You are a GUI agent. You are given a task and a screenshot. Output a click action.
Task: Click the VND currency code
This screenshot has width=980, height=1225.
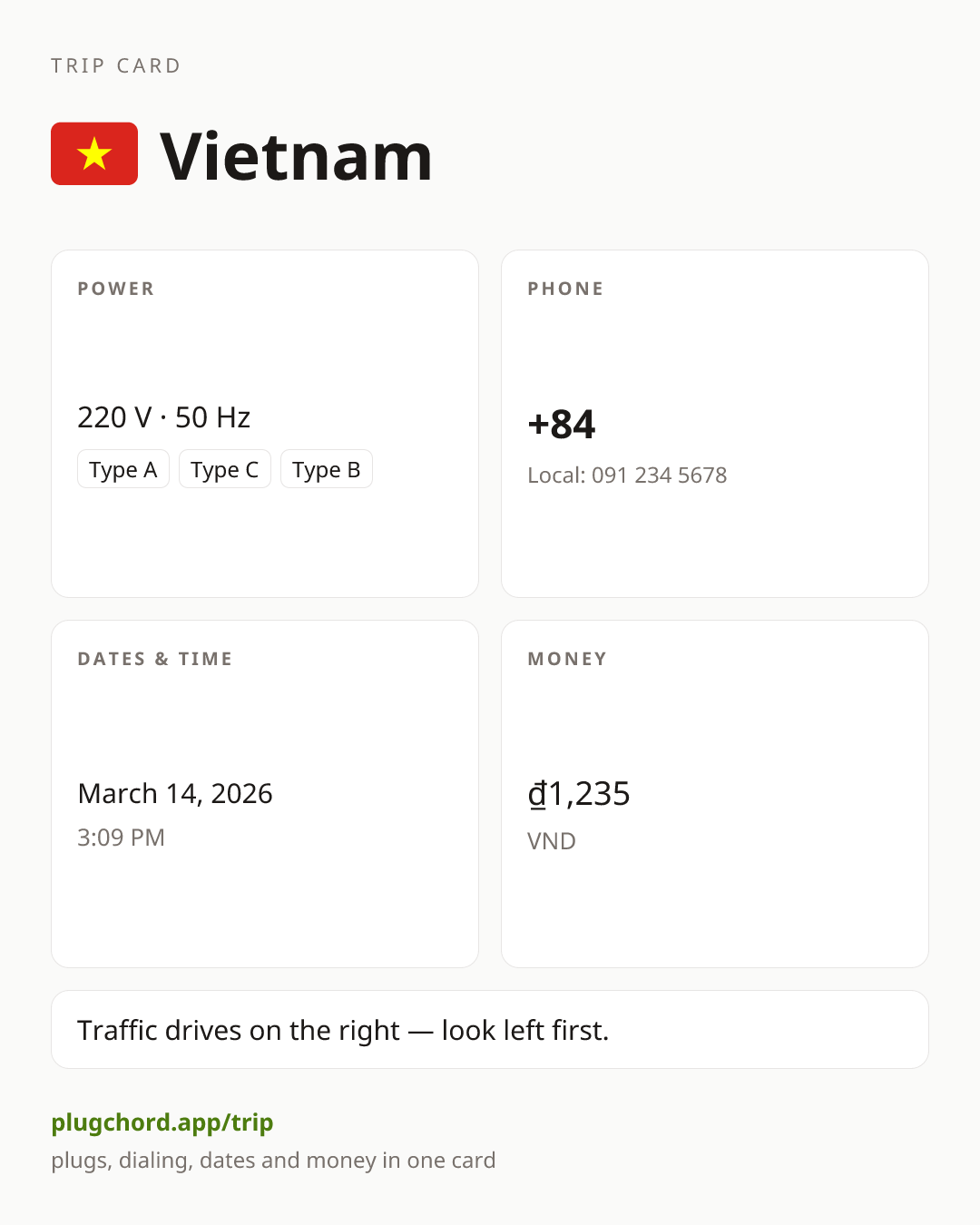click(x=552, y=841)
